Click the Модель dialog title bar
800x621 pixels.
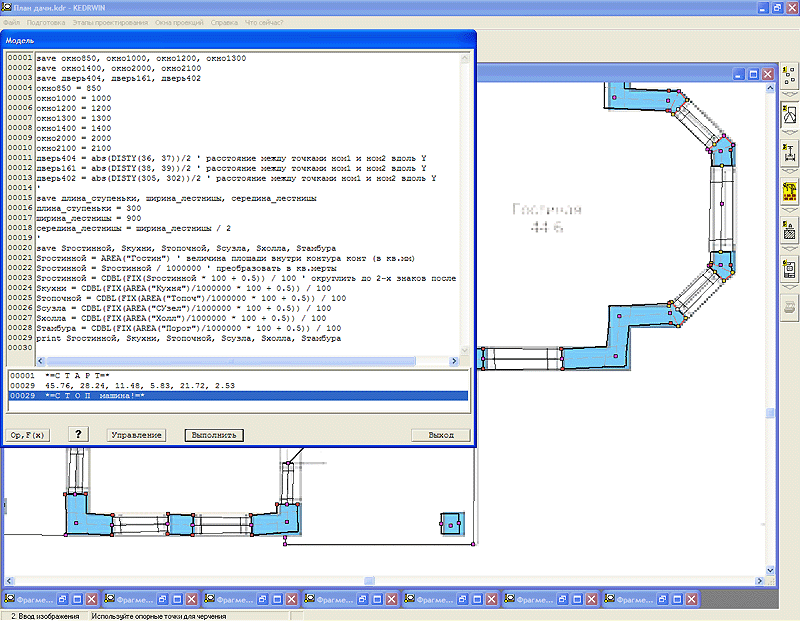click(238, 40)
